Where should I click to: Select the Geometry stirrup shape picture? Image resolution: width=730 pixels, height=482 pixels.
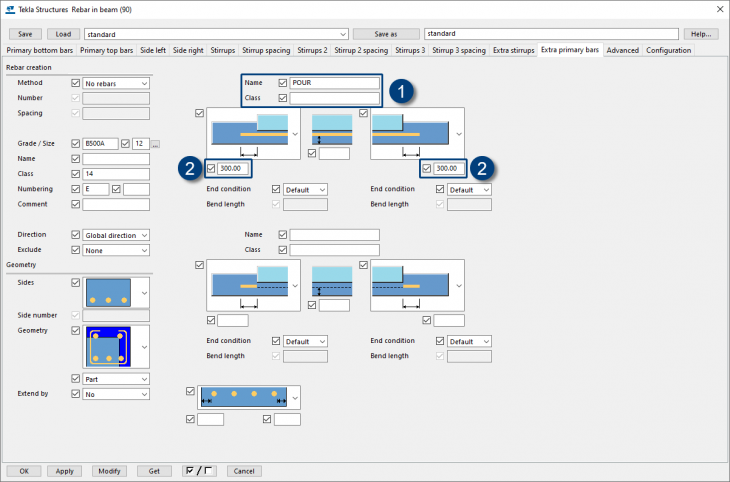108,346
